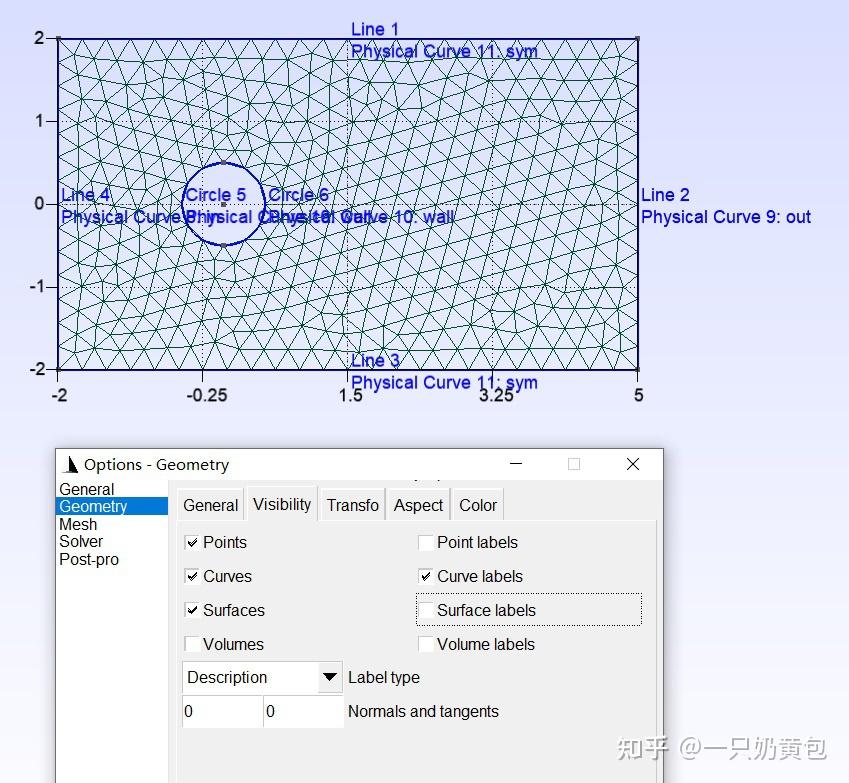
Task: Open the Post-pro options category
Action: point(89,559)
